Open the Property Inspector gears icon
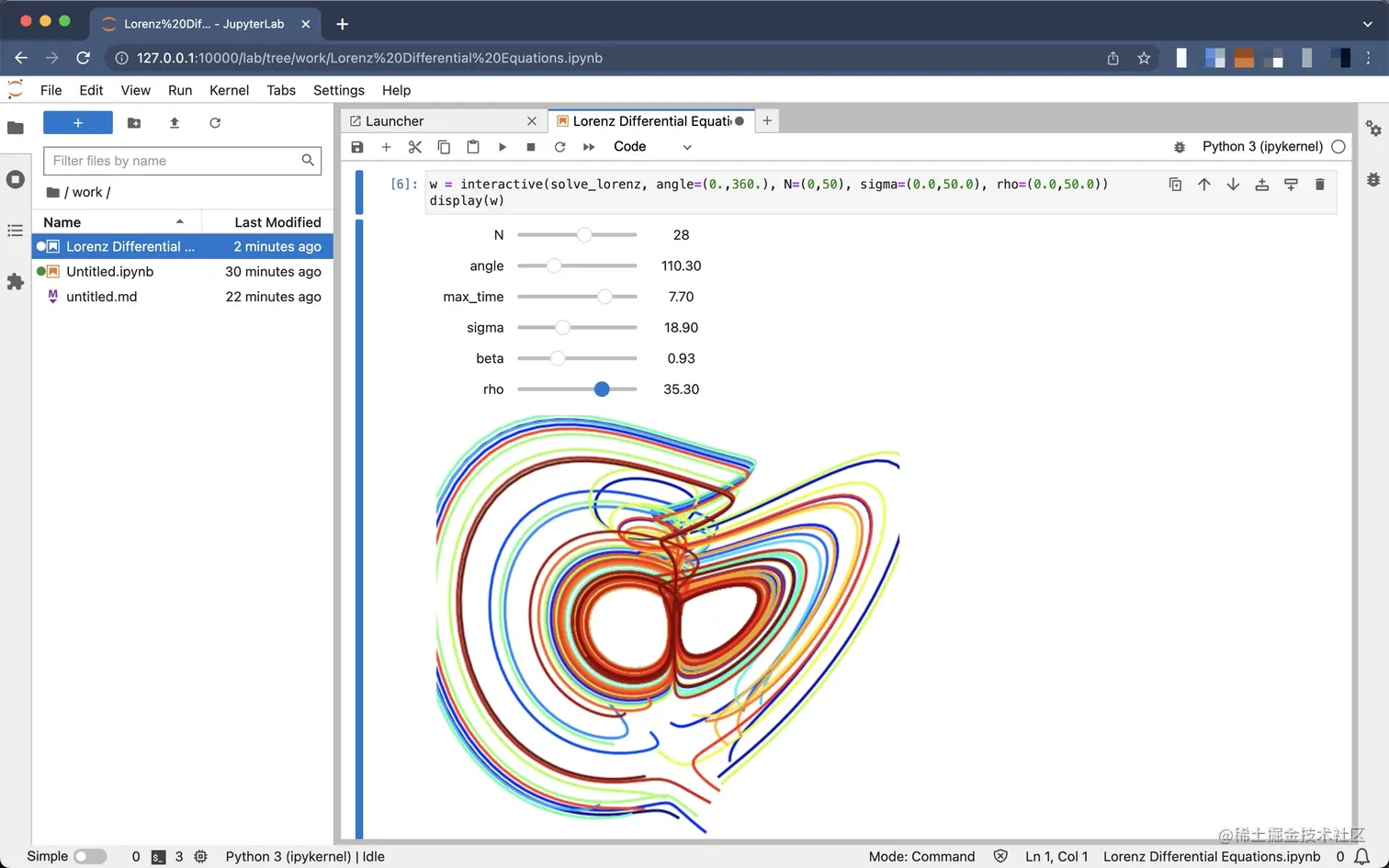1389x868 pixels. pos(1373,129)
